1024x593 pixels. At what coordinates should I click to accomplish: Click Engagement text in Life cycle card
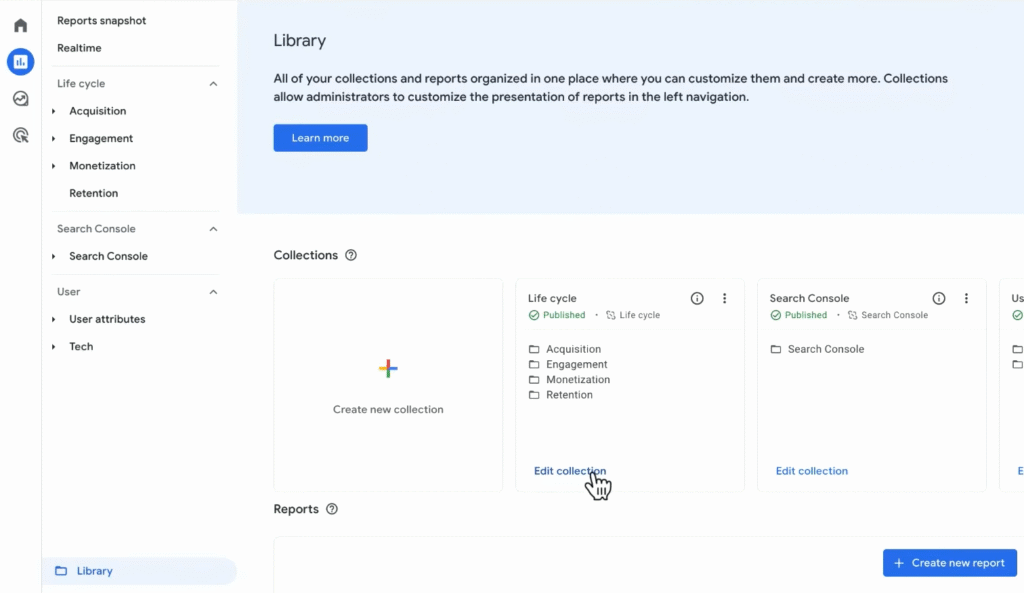tap(577, 364)
